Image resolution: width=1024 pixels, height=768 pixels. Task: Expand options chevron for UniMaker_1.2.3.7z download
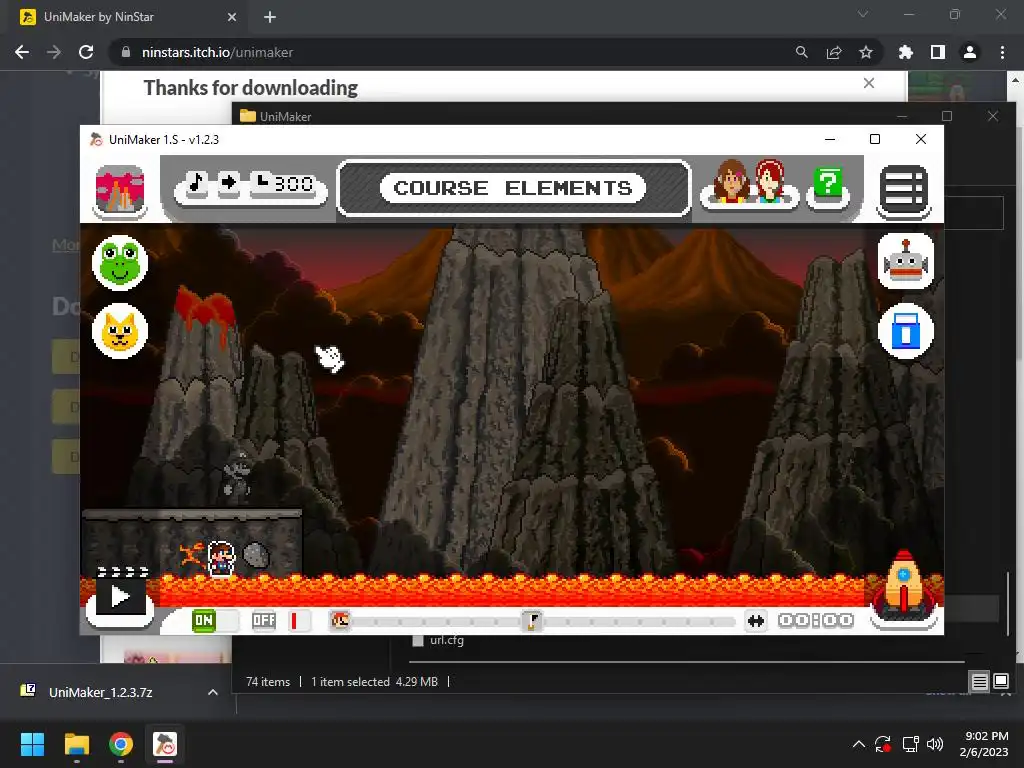click(x=213, y=692)
